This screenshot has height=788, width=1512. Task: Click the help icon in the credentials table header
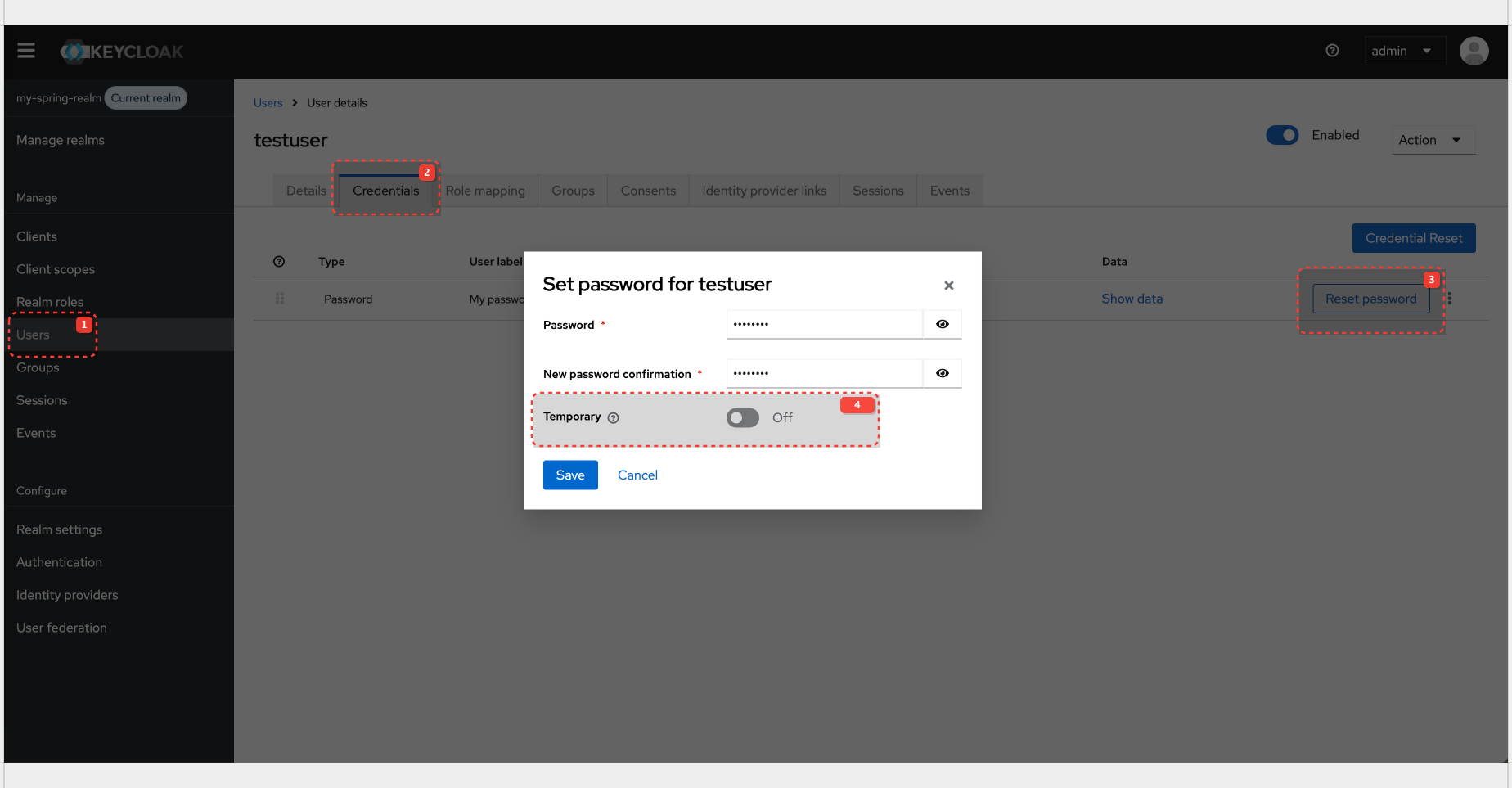pyautogui.click(x=279, y=261)
